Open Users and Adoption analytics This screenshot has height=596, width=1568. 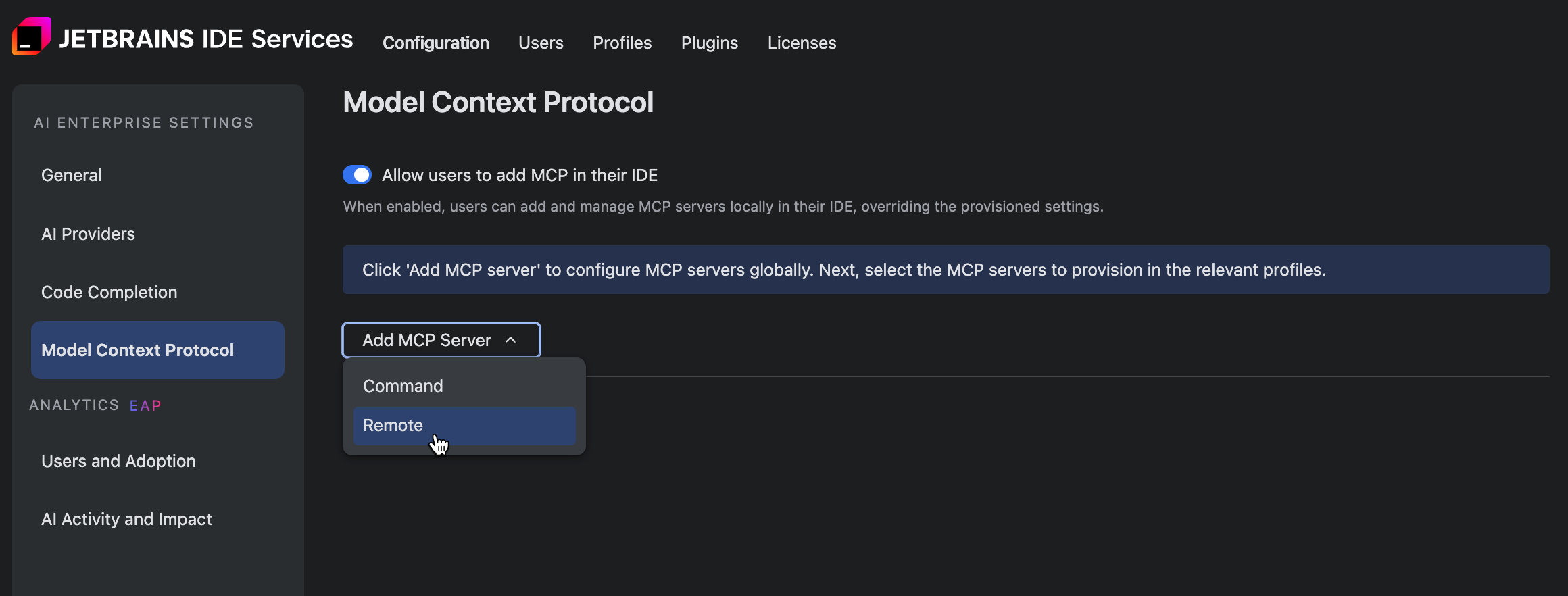coord(157,461)
